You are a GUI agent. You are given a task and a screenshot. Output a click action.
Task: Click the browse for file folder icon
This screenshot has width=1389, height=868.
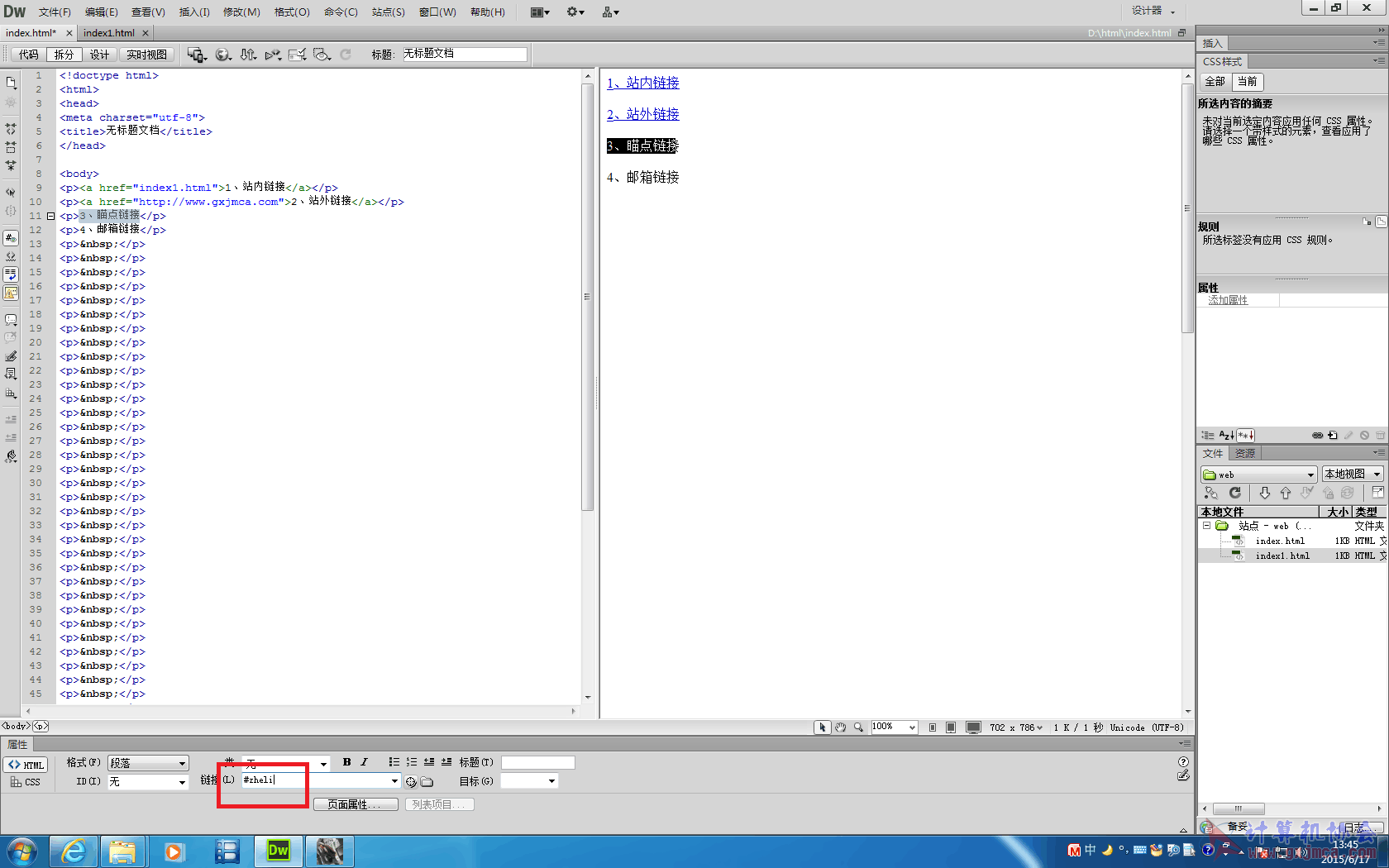tap(427, 781)
